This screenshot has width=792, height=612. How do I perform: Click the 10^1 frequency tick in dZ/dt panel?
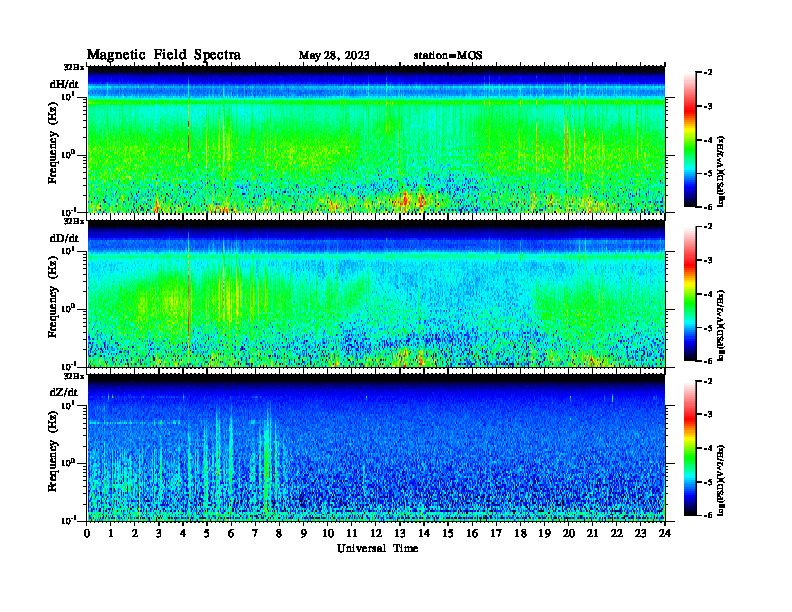[69, 404]
